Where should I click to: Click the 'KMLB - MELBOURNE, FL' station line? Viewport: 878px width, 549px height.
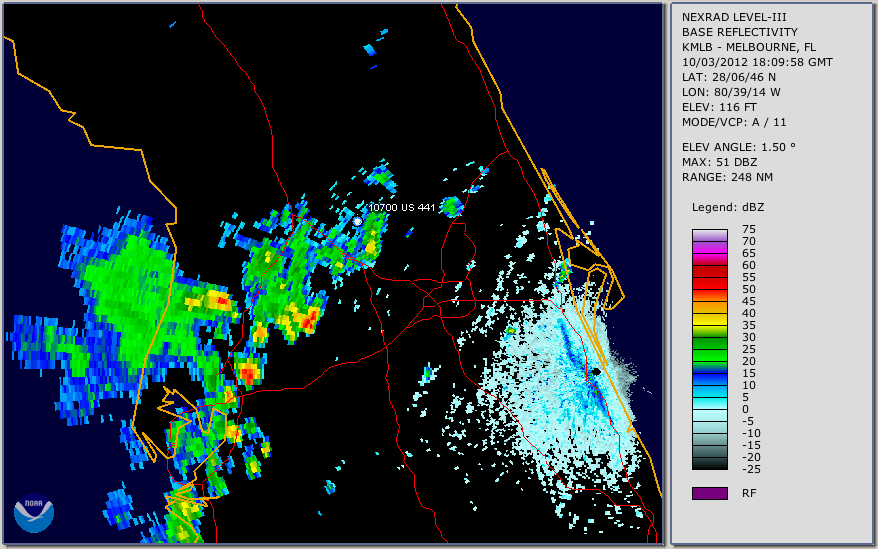coord(749,47)
